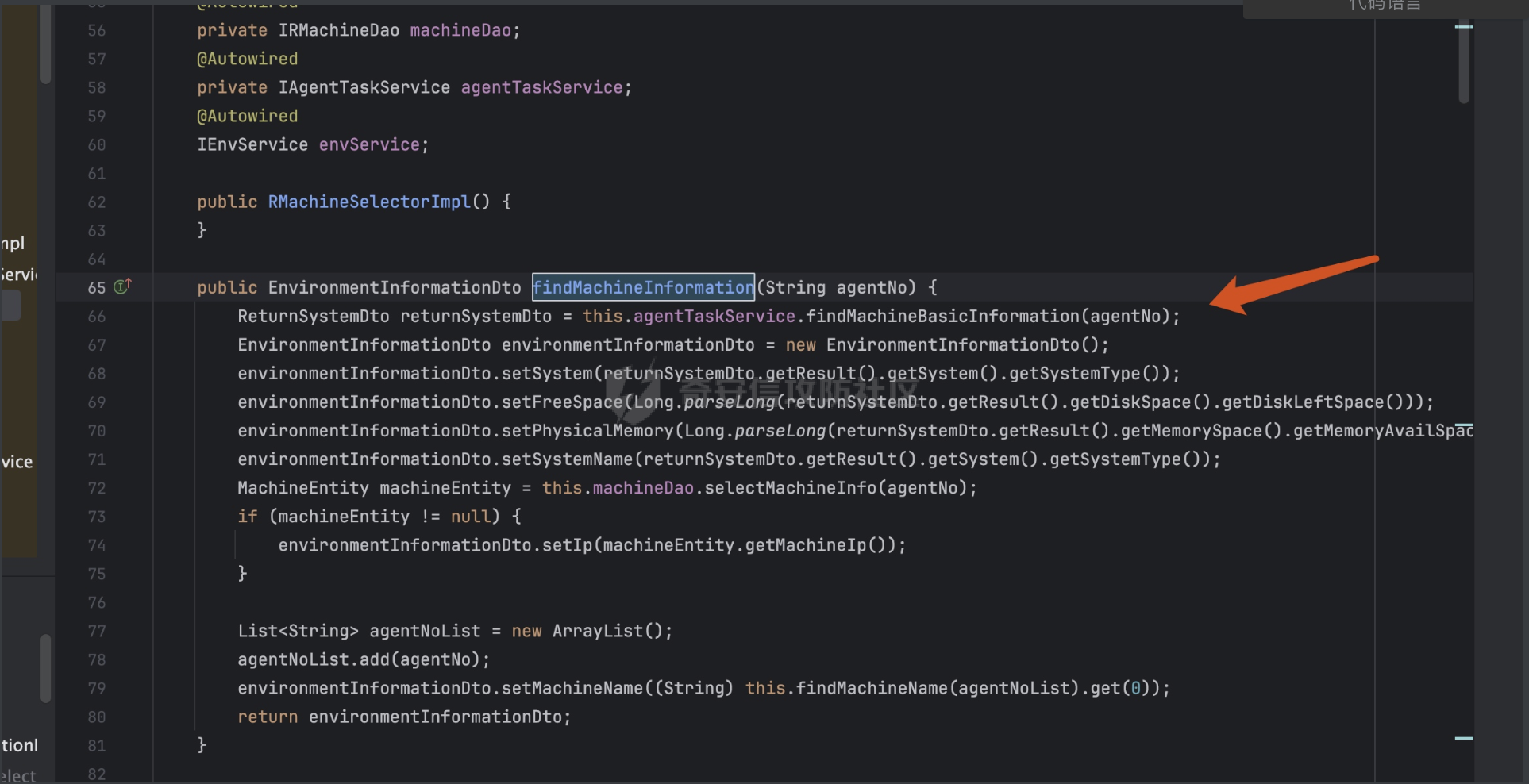Click the lower left panel scrollbar thumb
This screenshot has height=784, width=1529.
click(45, 667)
